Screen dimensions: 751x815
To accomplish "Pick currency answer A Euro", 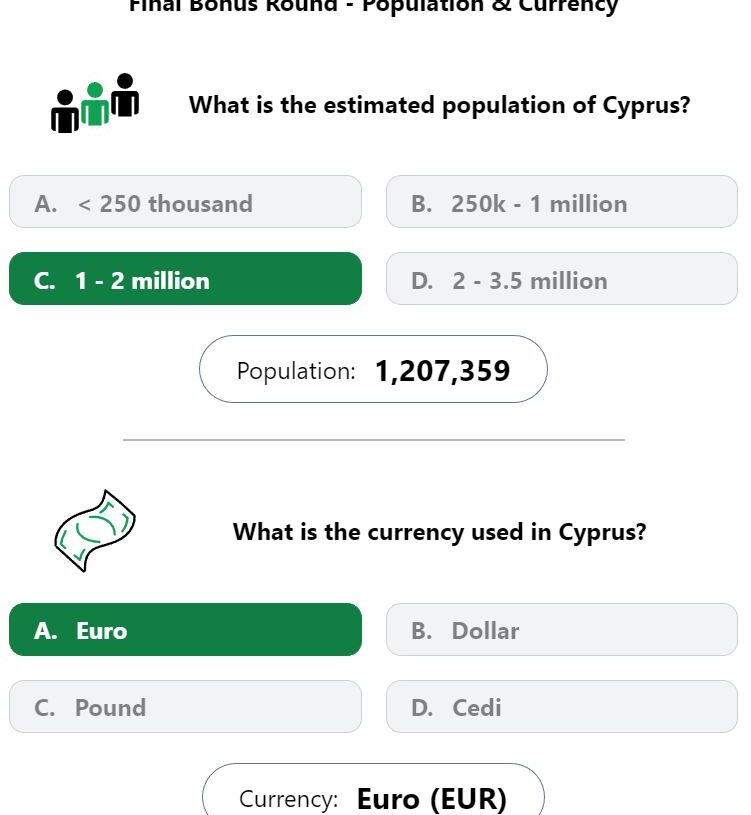I will [x=186, y=629].
